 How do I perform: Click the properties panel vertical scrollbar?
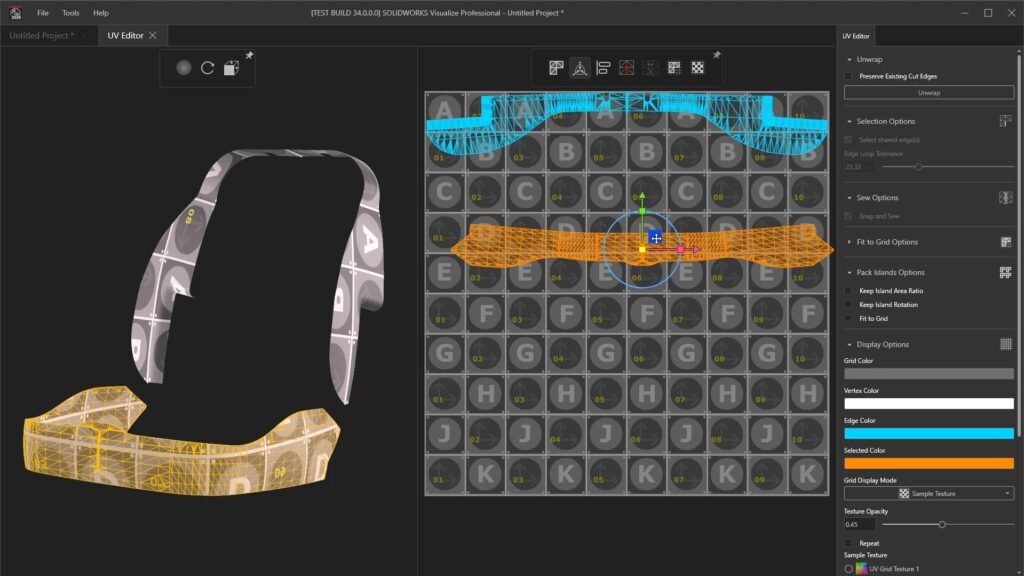pos(1019,245)
